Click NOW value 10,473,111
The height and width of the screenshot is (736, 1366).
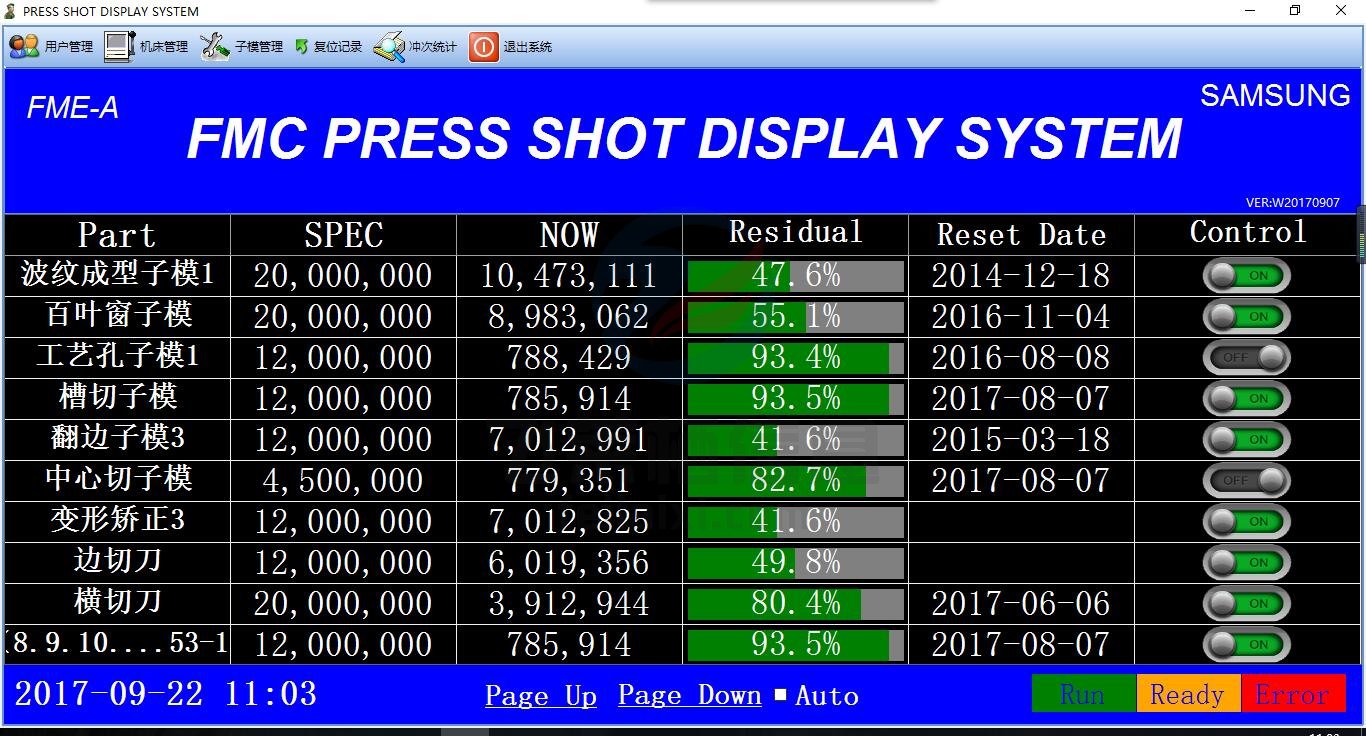(x=569, y=276)
